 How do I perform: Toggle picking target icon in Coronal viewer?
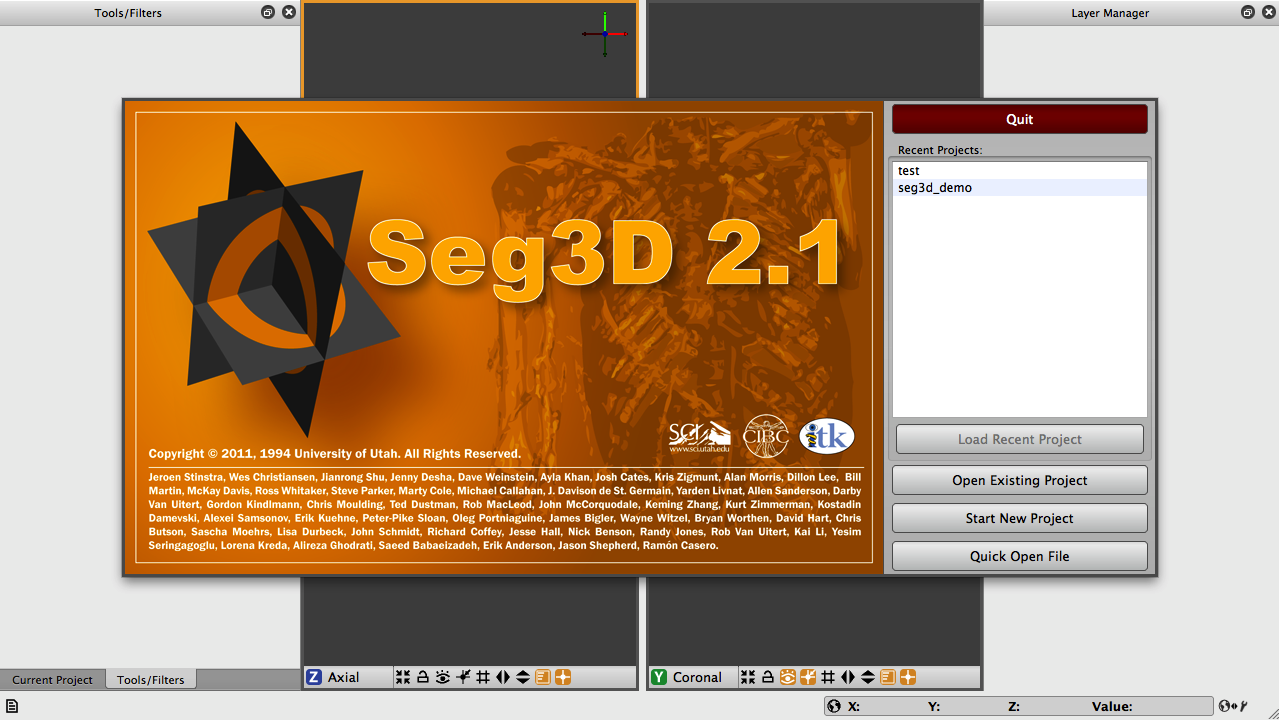[x=808, y=677]
